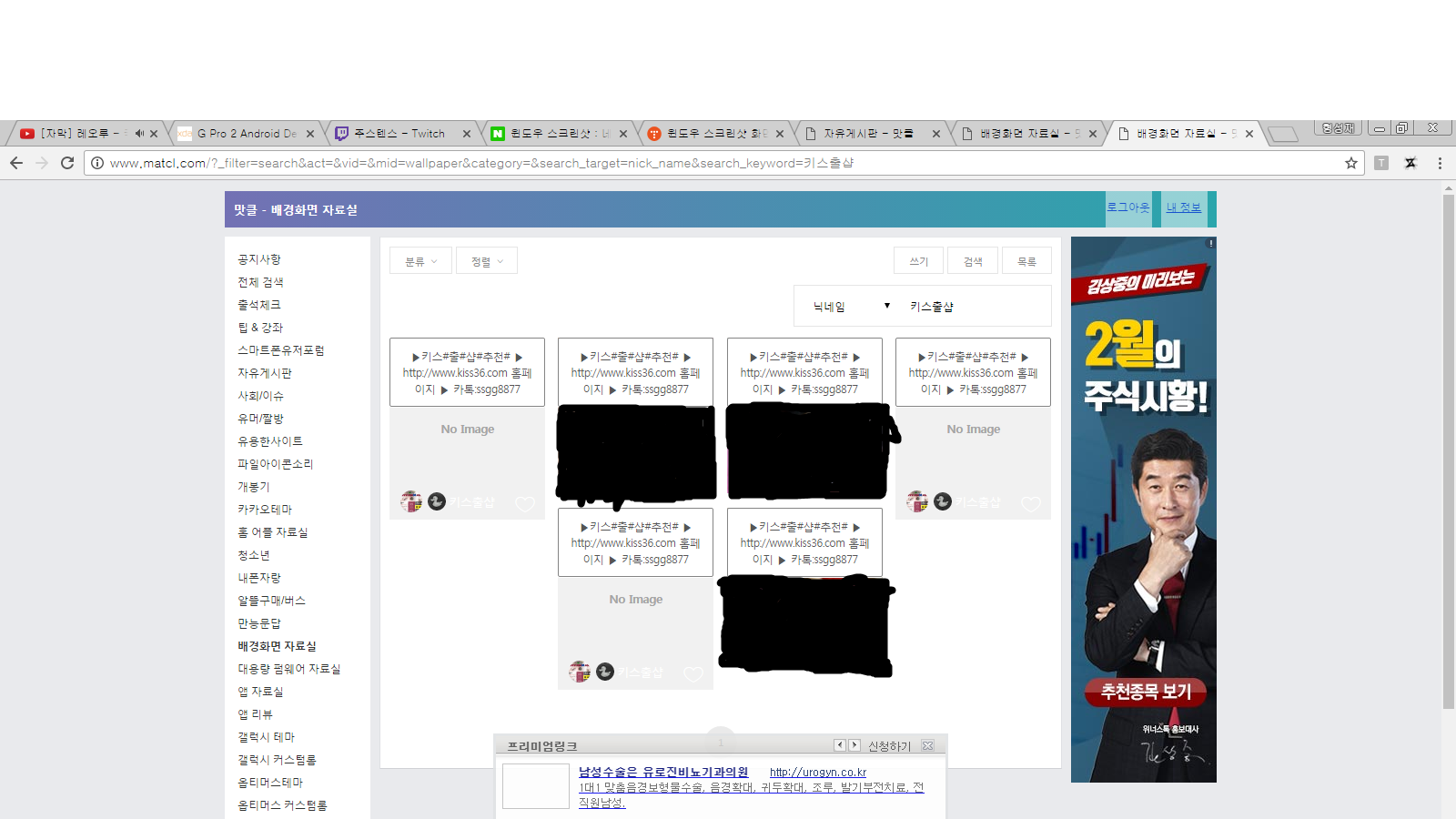Like the first No Image post
Image resolution: width=1456 pixels, height=819 pixels.
tap(524, 503)
